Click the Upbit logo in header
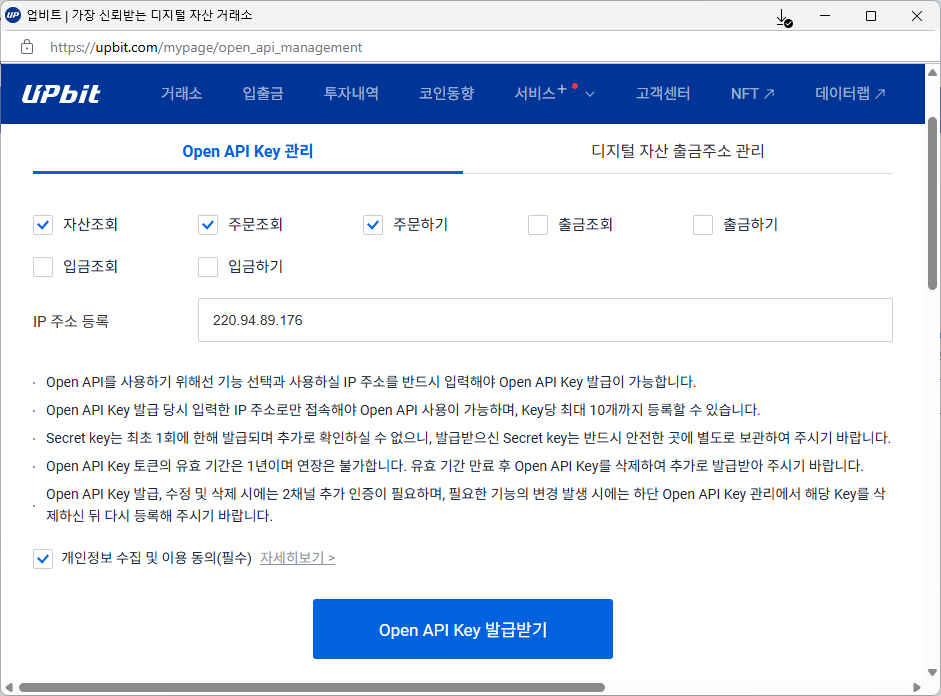Image resolution: width=941 pixels, height=696 pixels. (61, 94)
